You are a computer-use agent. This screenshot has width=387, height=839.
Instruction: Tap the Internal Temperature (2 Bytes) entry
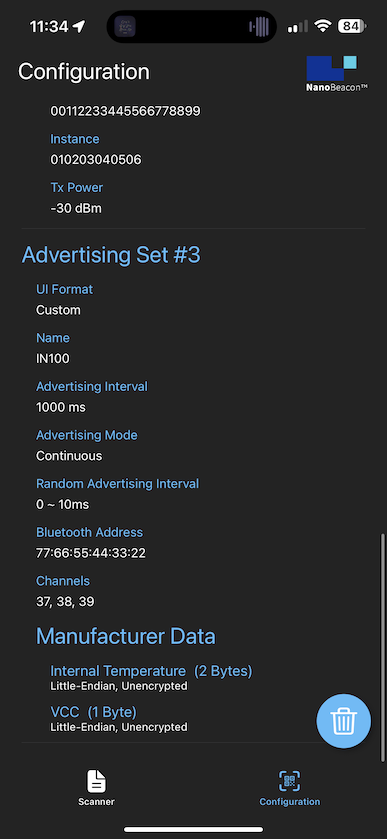pyautogui.click(x=151, y=677)
